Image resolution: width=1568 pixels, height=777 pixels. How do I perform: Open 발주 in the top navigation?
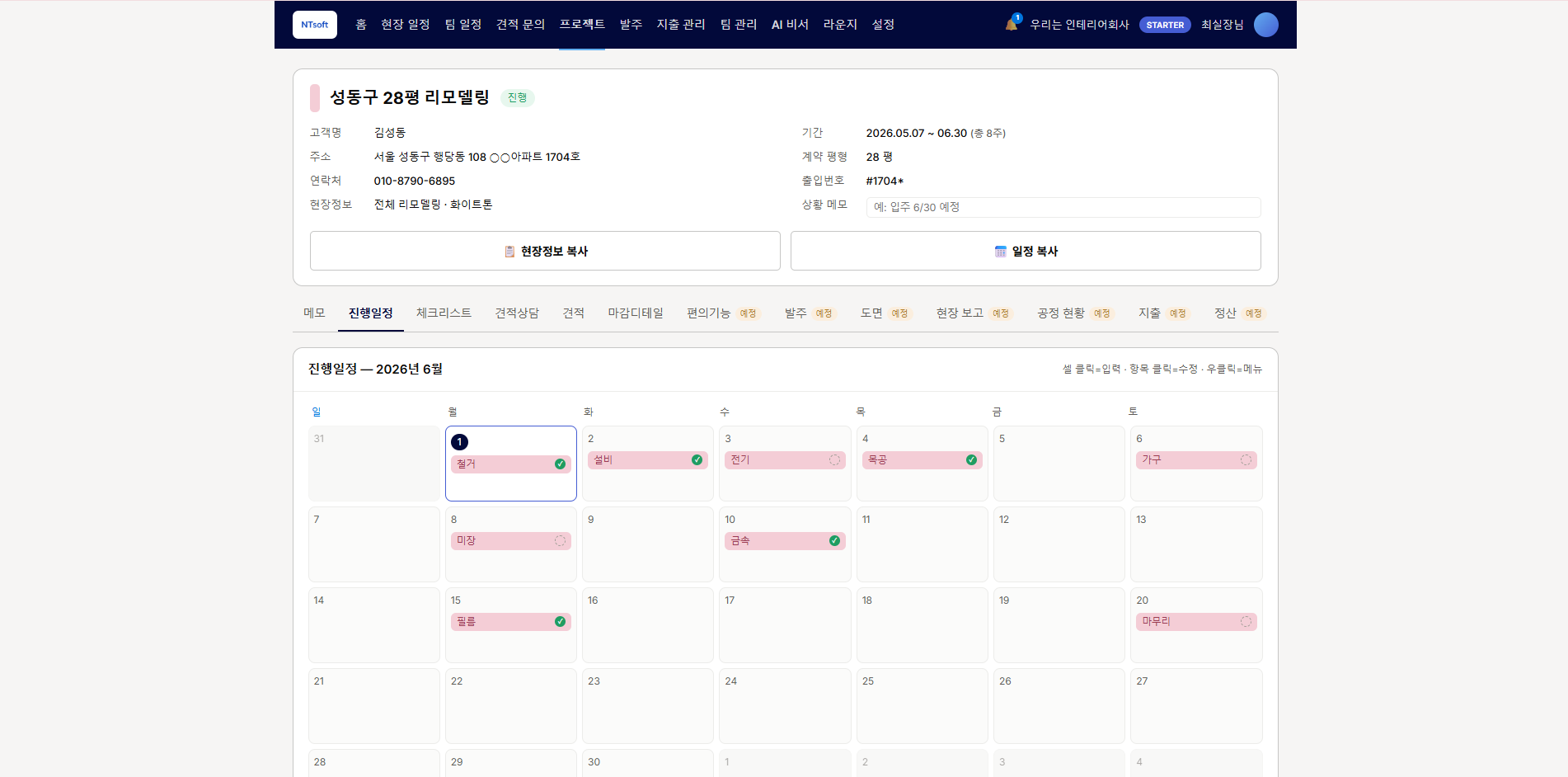pos(631,25)
